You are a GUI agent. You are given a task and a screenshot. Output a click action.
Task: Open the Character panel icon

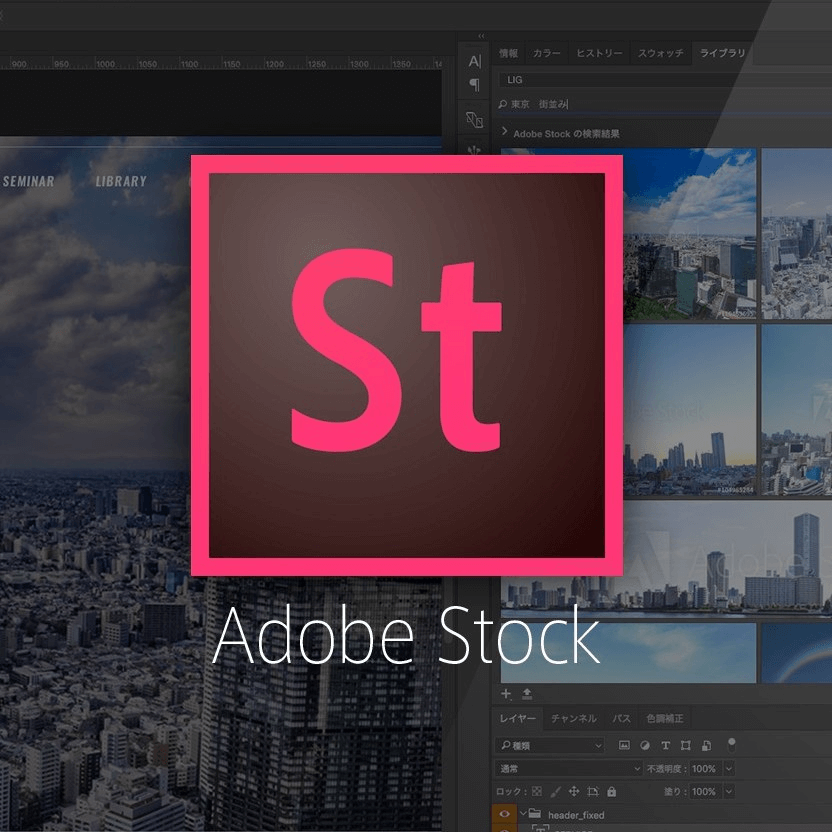[474, 61]
